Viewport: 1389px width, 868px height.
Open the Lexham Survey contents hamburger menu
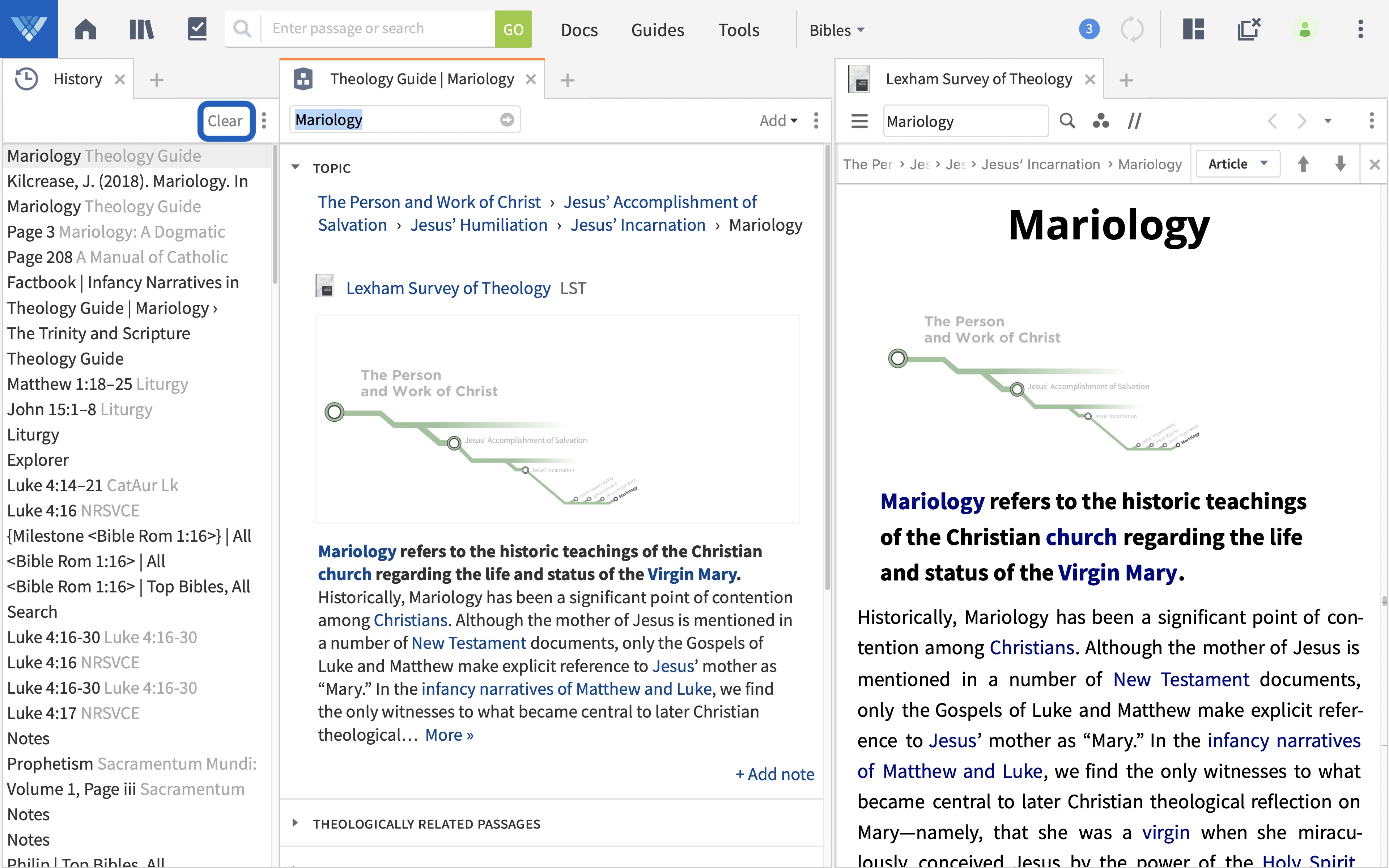click(x=859, y=121)
